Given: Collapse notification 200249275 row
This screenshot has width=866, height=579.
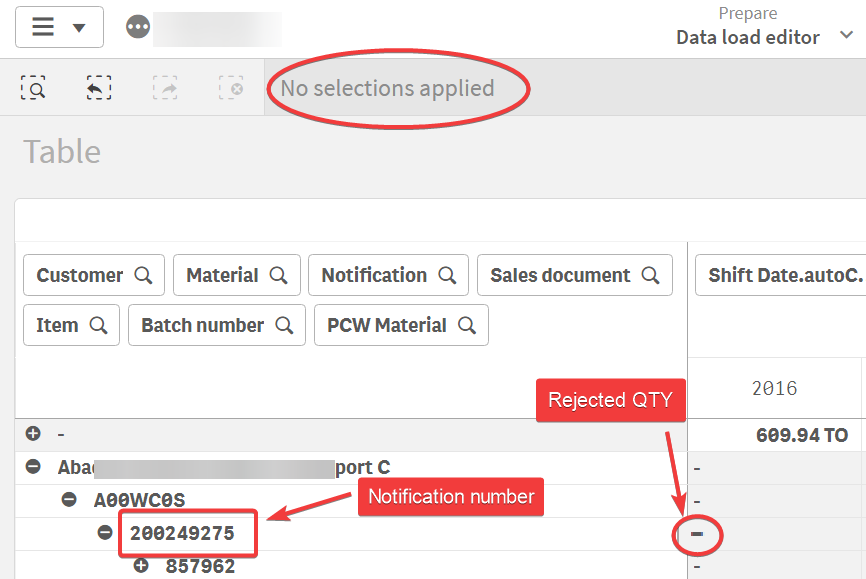Looking at the screenshot, I should pos(105,533).
